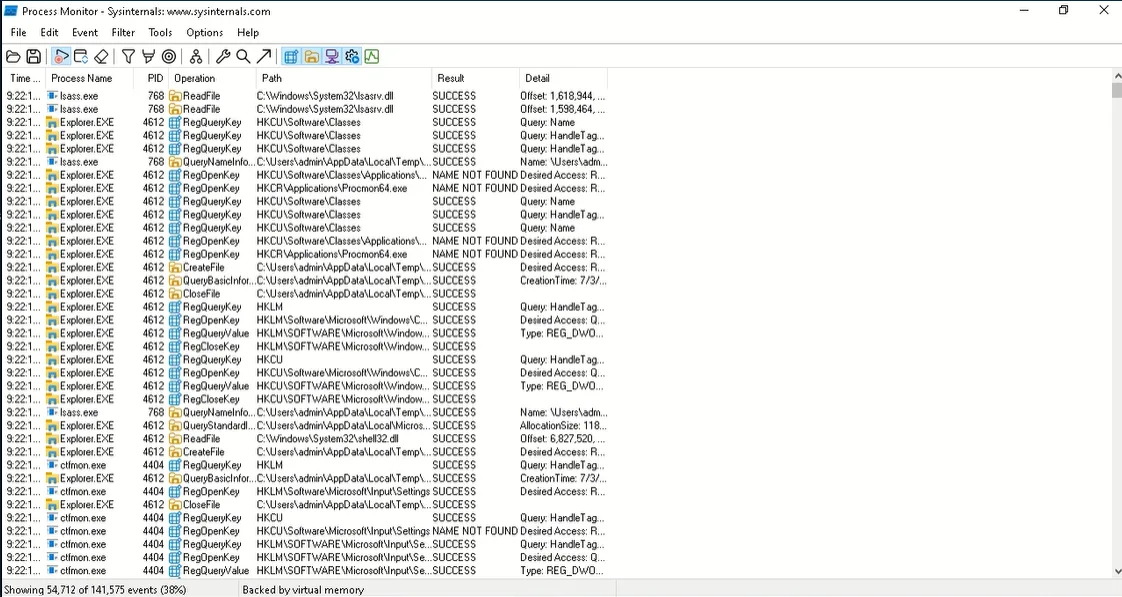
Task: Open the Highlight dialog via highlighter icon
Action: (x=148, y=57)
